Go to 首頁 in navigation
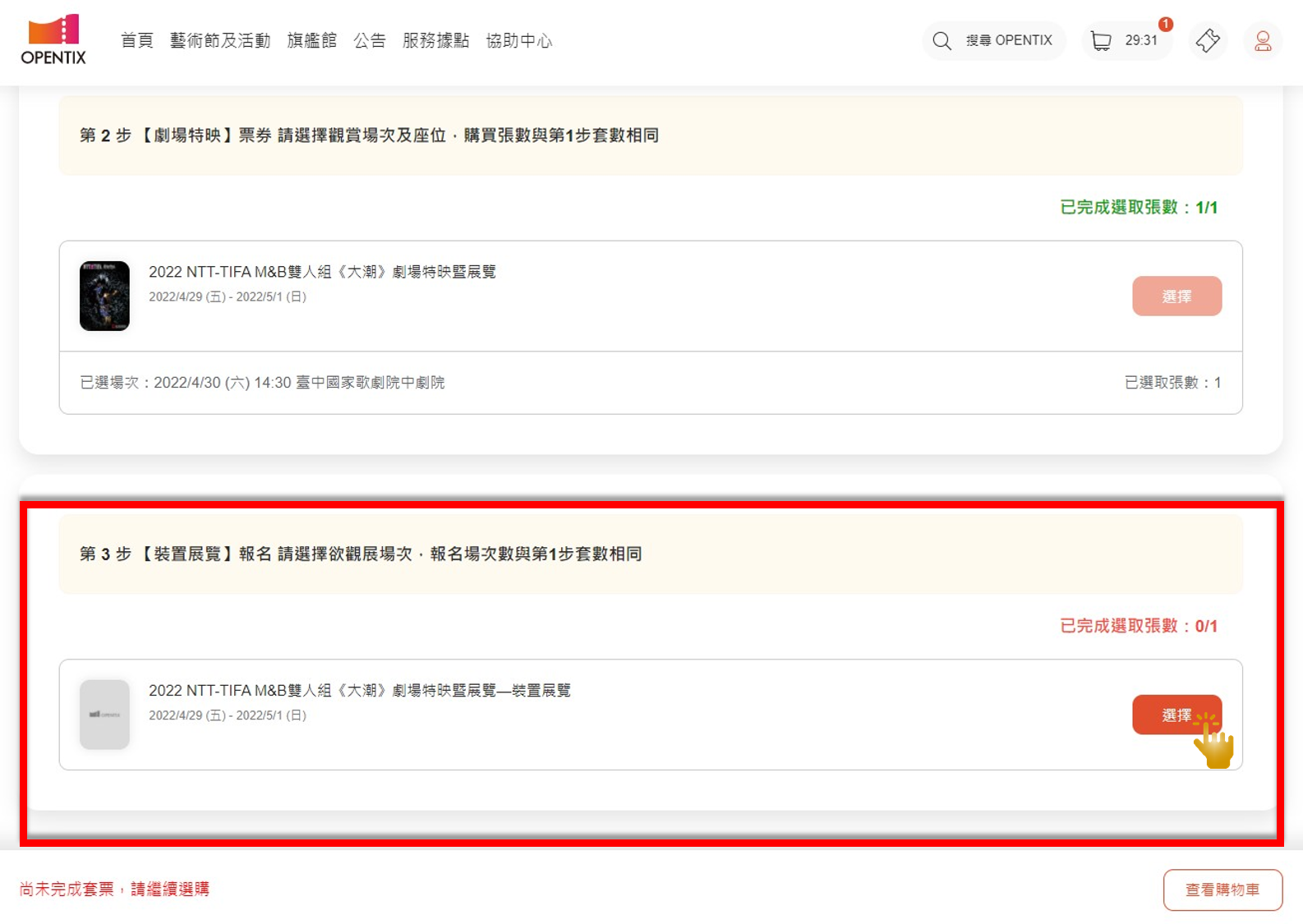Screen dimensions: 1303x924 pos(137,40)
